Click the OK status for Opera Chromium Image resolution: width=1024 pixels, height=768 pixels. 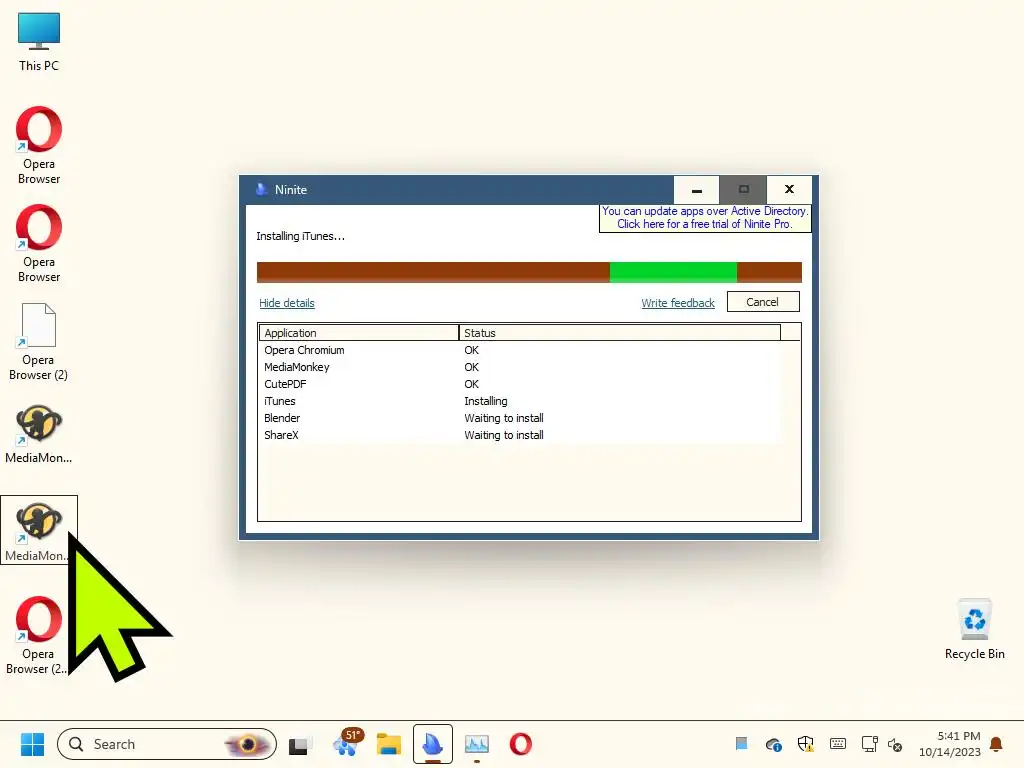click(x=472, y=350)
